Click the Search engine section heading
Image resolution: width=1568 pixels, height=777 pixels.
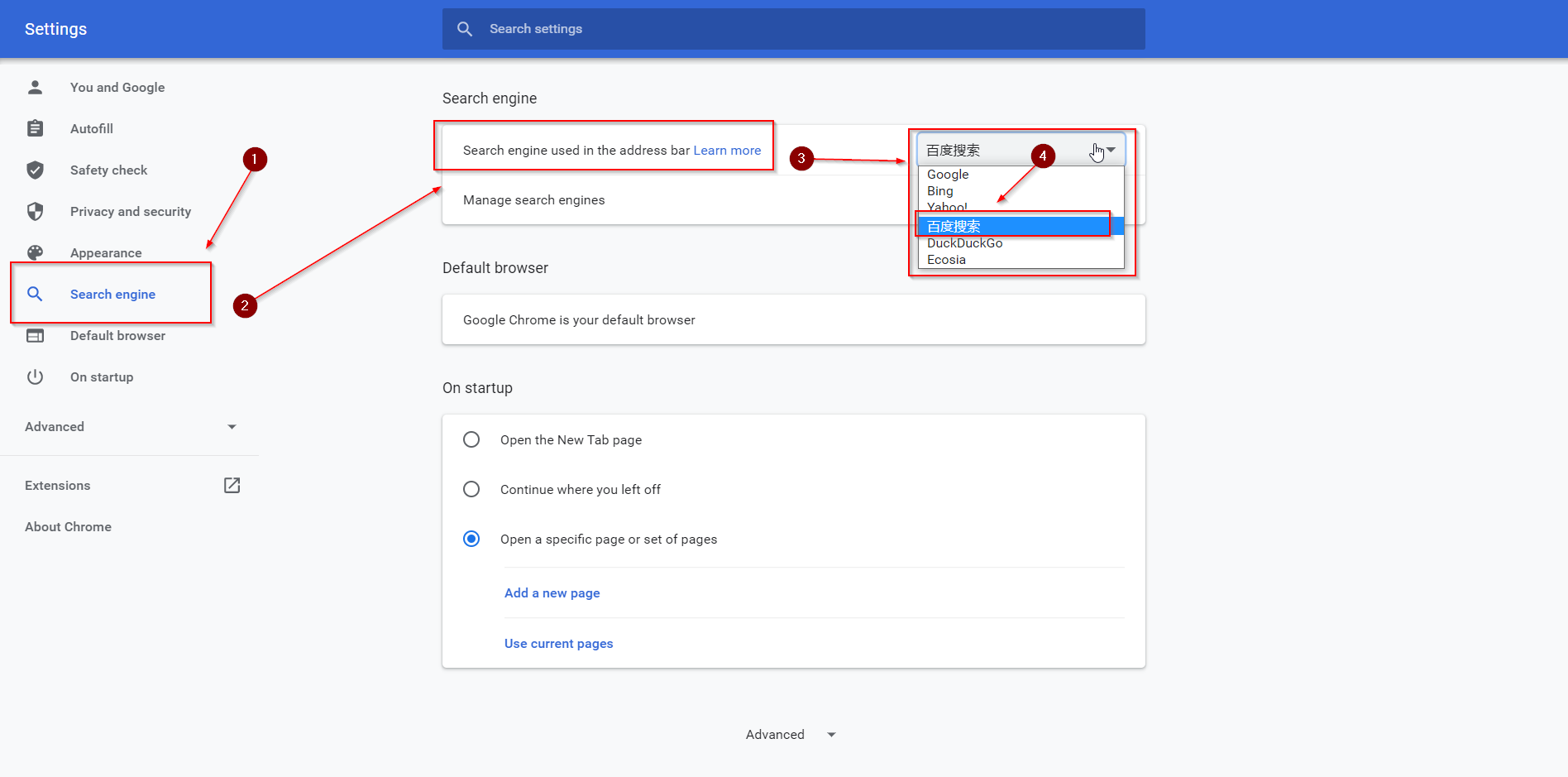coord(490,98)
